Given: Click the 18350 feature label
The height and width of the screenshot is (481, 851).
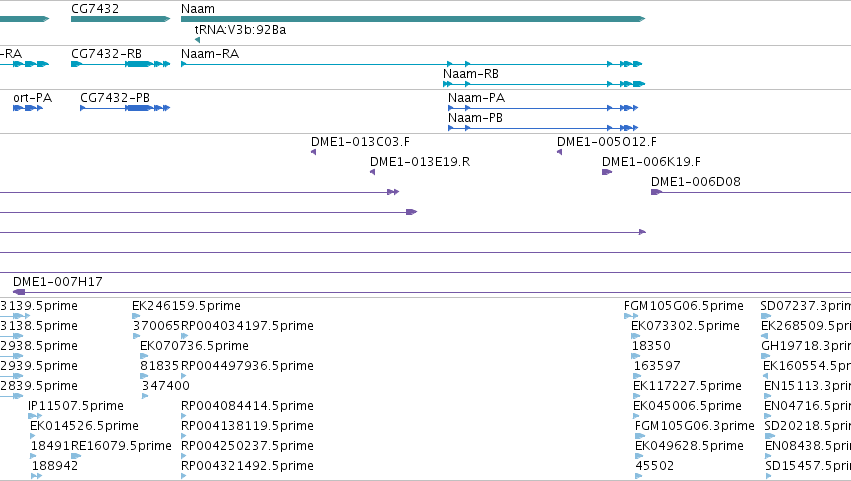Looking at the screenshot, I should 651,346.
